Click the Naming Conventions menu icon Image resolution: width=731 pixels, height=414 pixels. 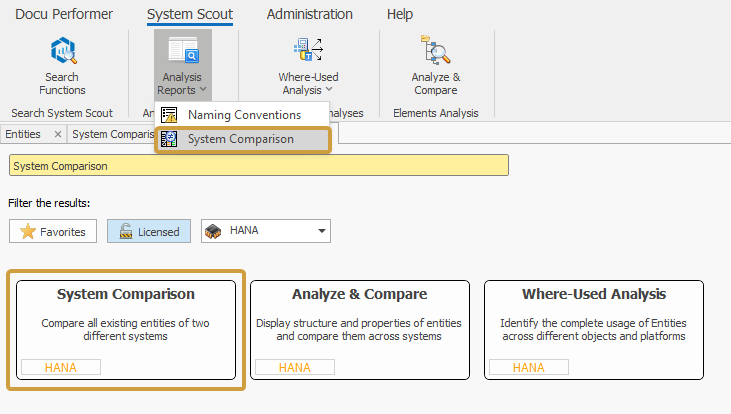pyautogui.click(x=169, y=115)
